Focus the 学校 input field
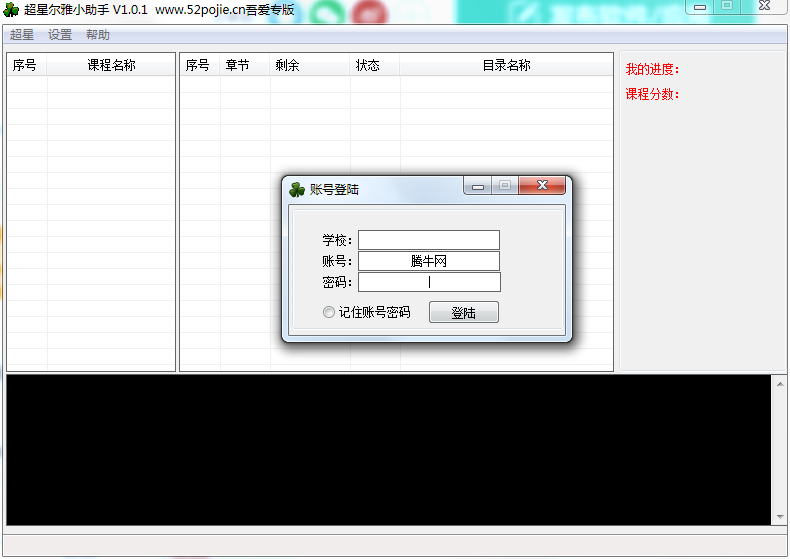Viewport: 790px width, 559px height. point(429,240)
